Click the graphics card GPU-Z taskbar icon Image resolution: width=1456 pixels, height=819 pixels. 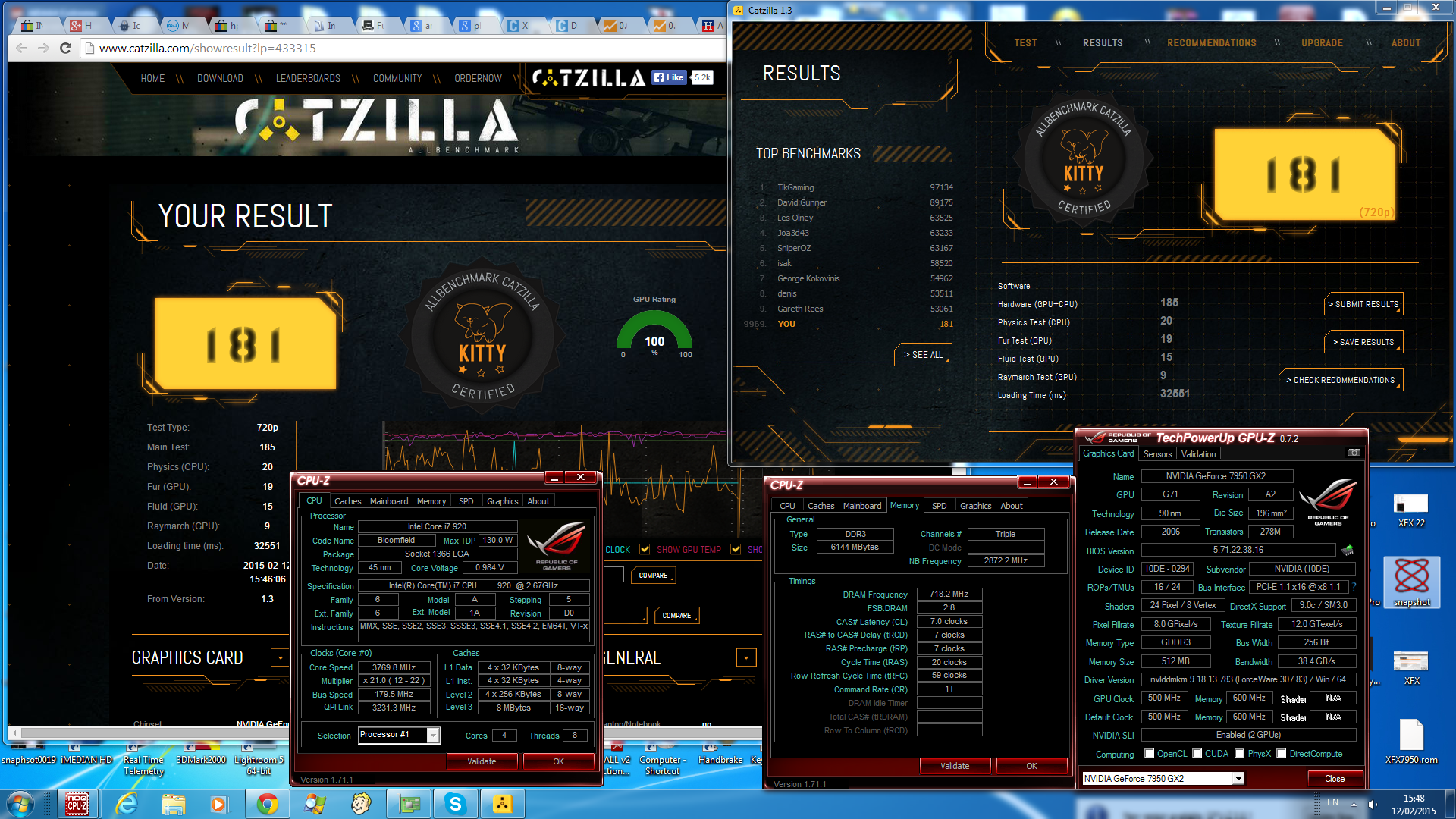(x=409, y=804)
